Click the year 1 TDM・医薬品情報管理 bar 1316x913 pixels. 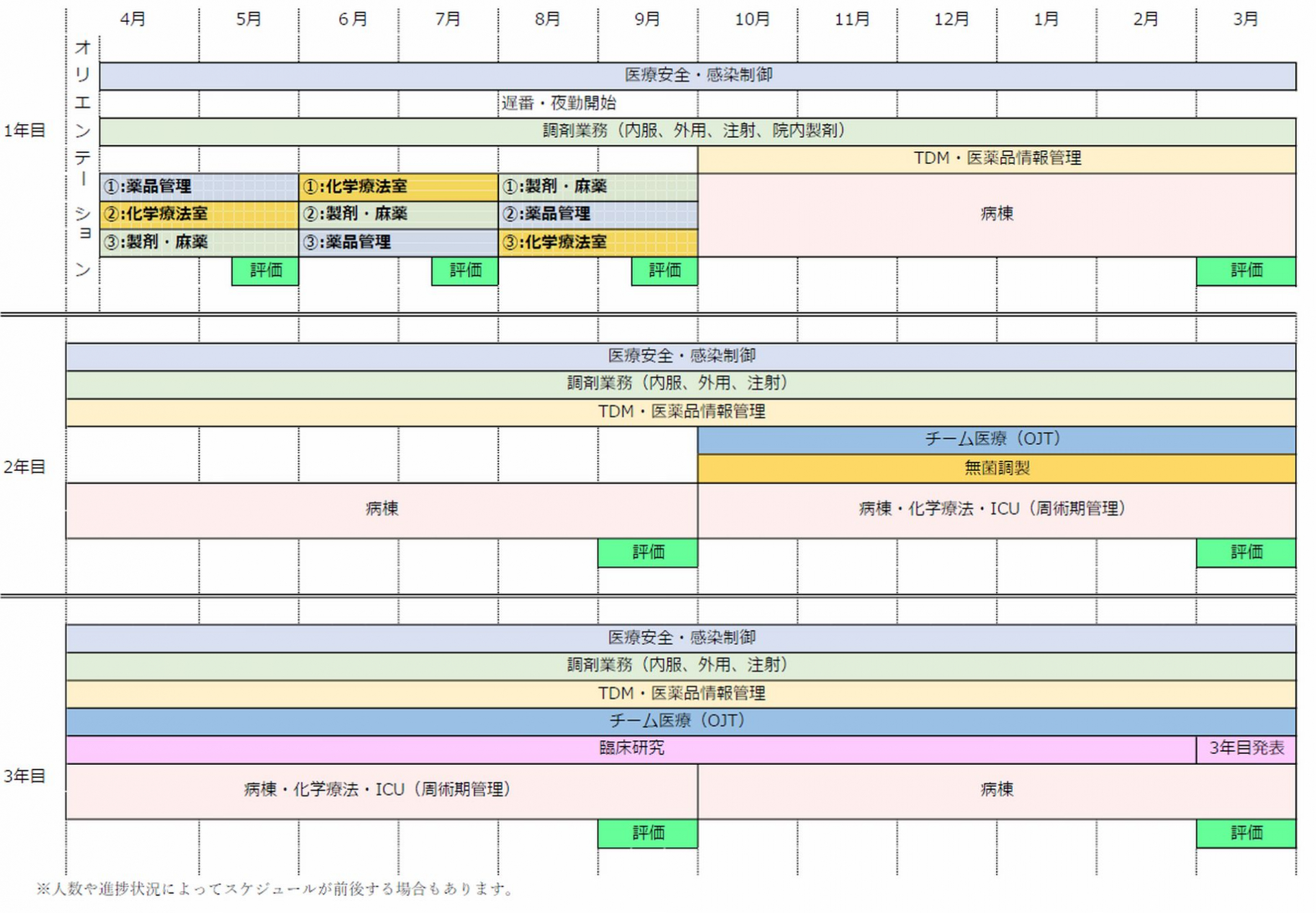(x=996, y=158)
